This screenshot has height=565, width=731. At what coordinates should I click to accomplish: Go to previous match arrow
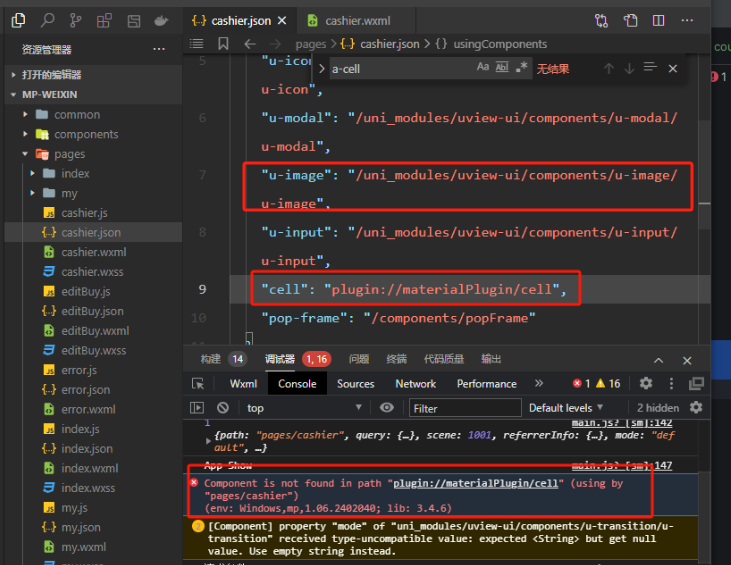tap(609, 69)
